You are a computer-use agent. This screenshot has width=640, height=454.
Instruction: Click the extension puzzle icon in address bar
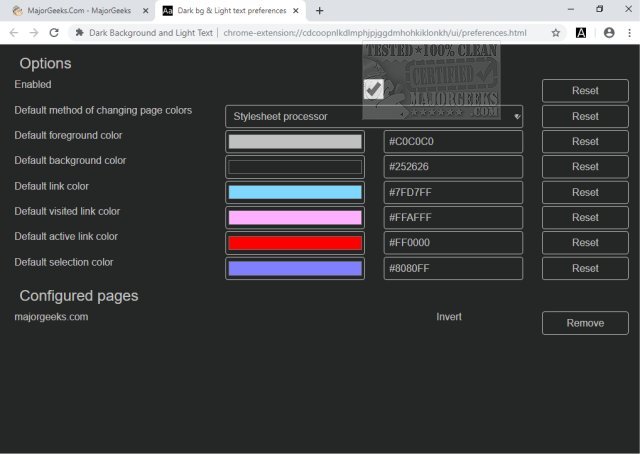[x=80, y=33]
